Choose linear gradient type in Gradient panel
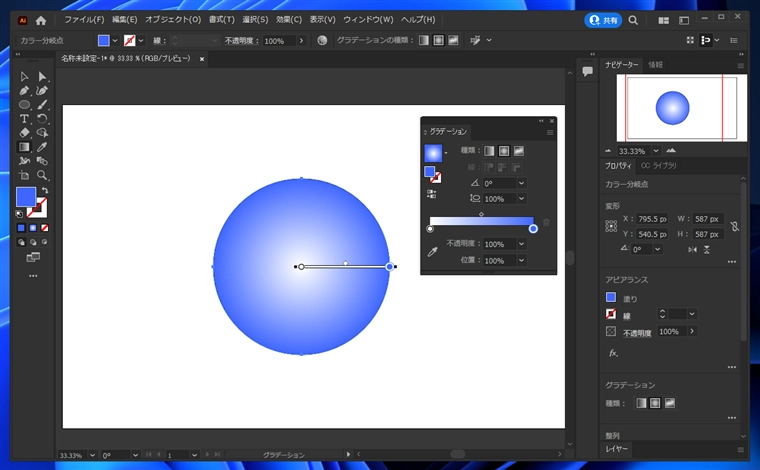The height and width of the screenshot is (470, 760). (x=490, y=151)
